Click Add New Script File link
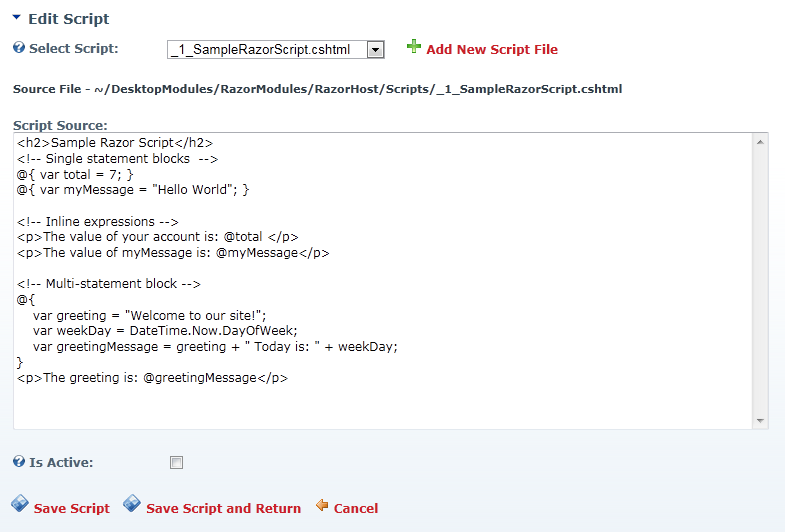 pos(492,50)
